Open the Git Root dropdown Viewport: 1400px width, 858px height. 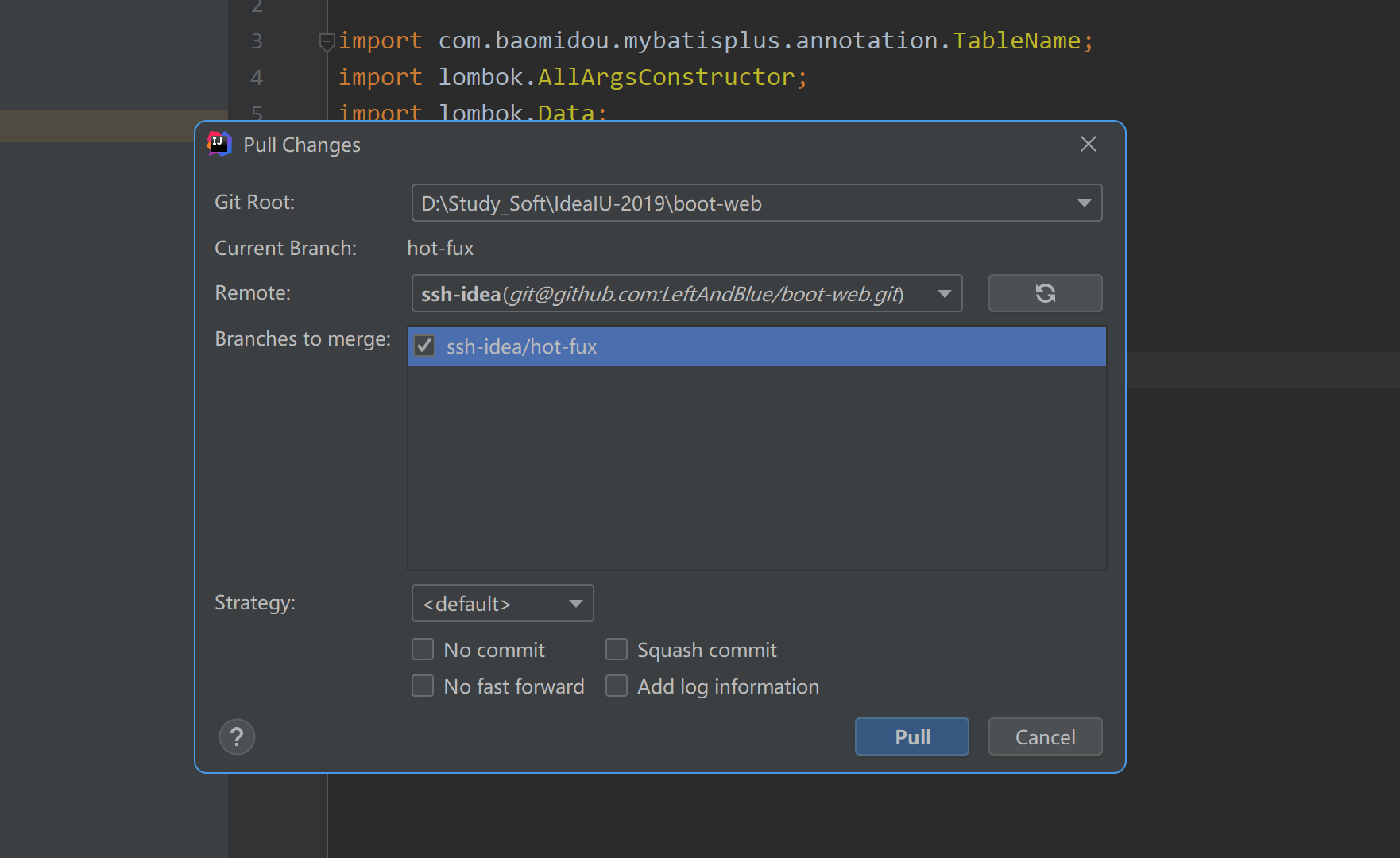pos(756,203)
